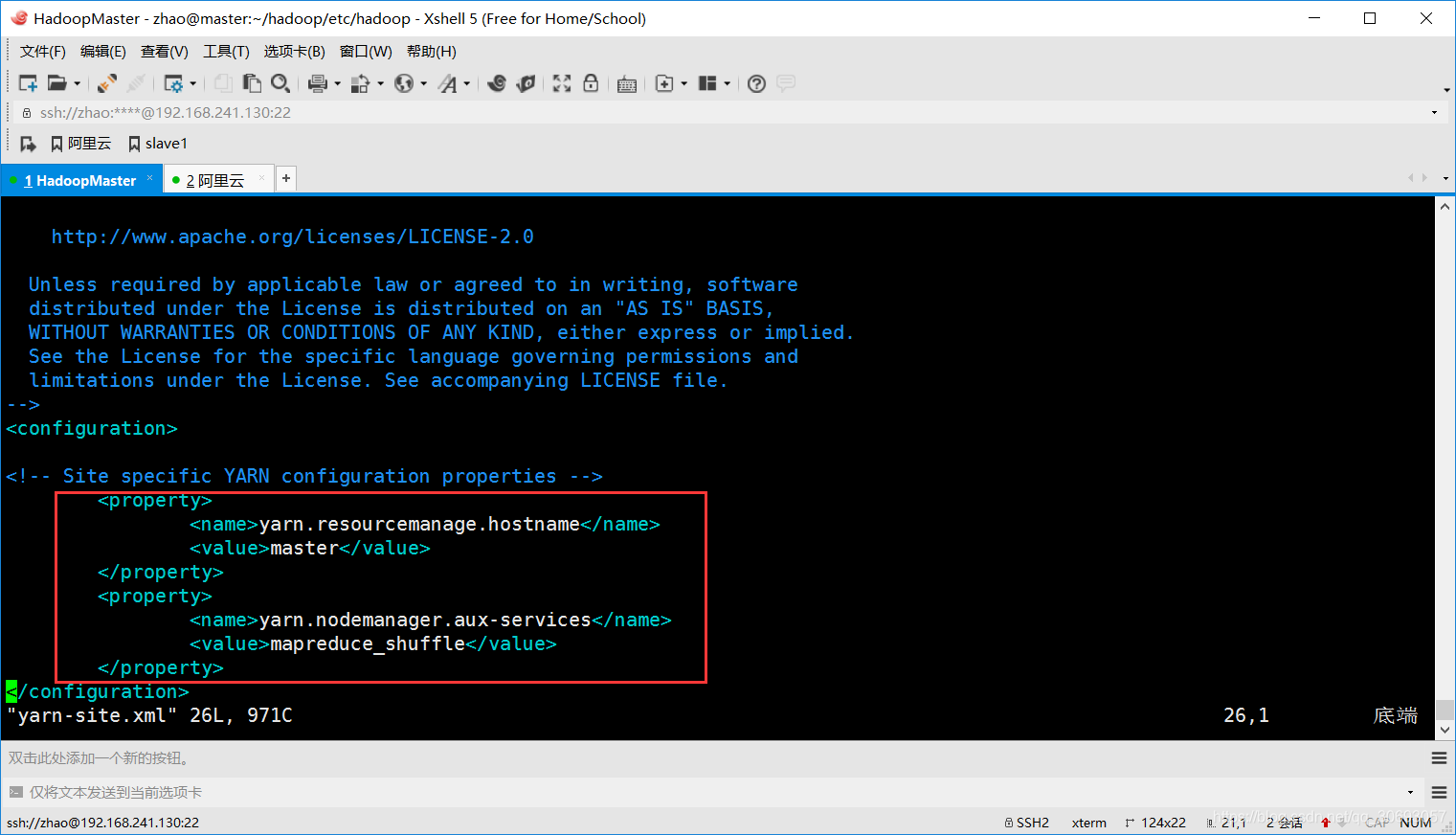Click the red upload arrow in status bar
The image size is (1456, 835).
[1326, 823]
